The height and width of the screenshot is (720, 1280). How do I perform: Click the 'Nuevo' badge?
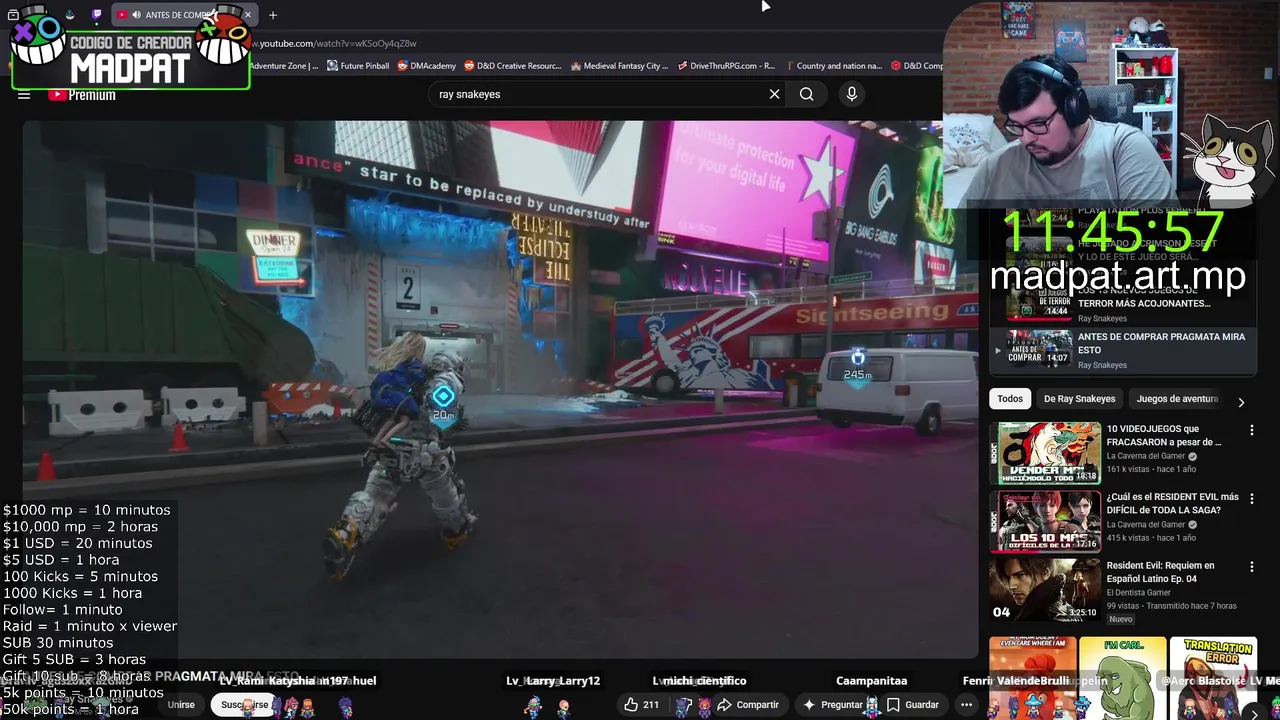[1121, 619]
